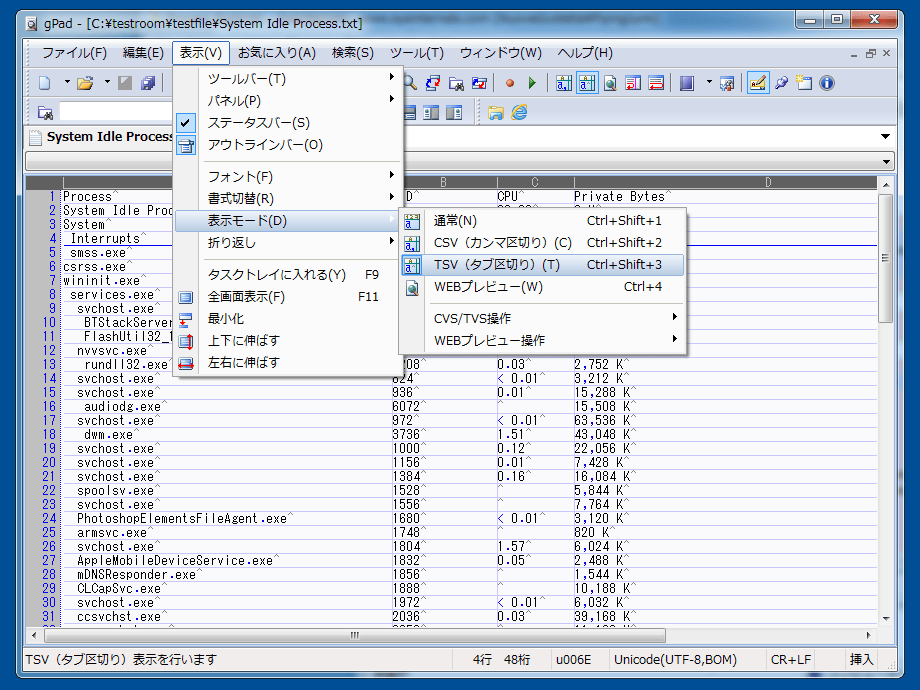Viewport: 920px width, 690px height.
Task: Toggle the checked ステータスバー(S) item
Action: [x=289, y=123]
